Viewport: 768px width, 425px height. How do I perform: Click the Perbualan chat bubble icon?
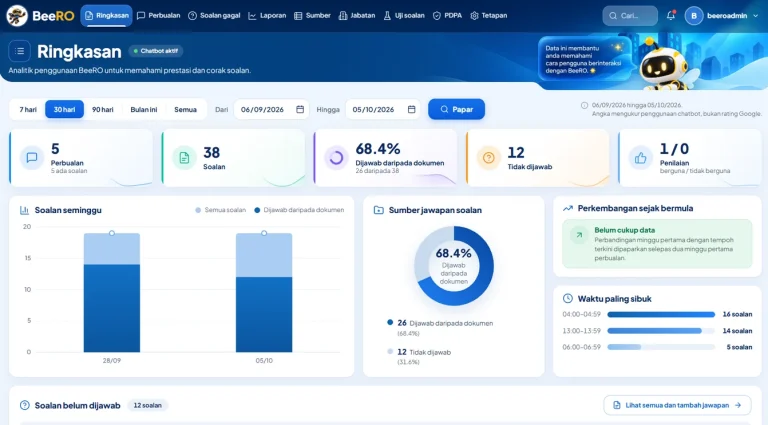tap(32, 158)
